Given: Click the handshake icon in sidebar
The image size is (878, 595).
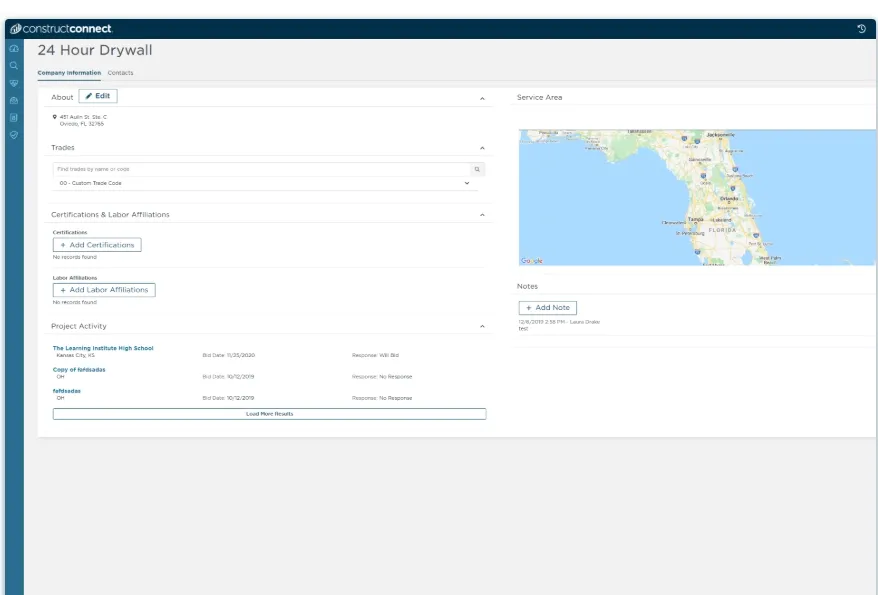Looking at the screenshot, I should coord(14,83).
